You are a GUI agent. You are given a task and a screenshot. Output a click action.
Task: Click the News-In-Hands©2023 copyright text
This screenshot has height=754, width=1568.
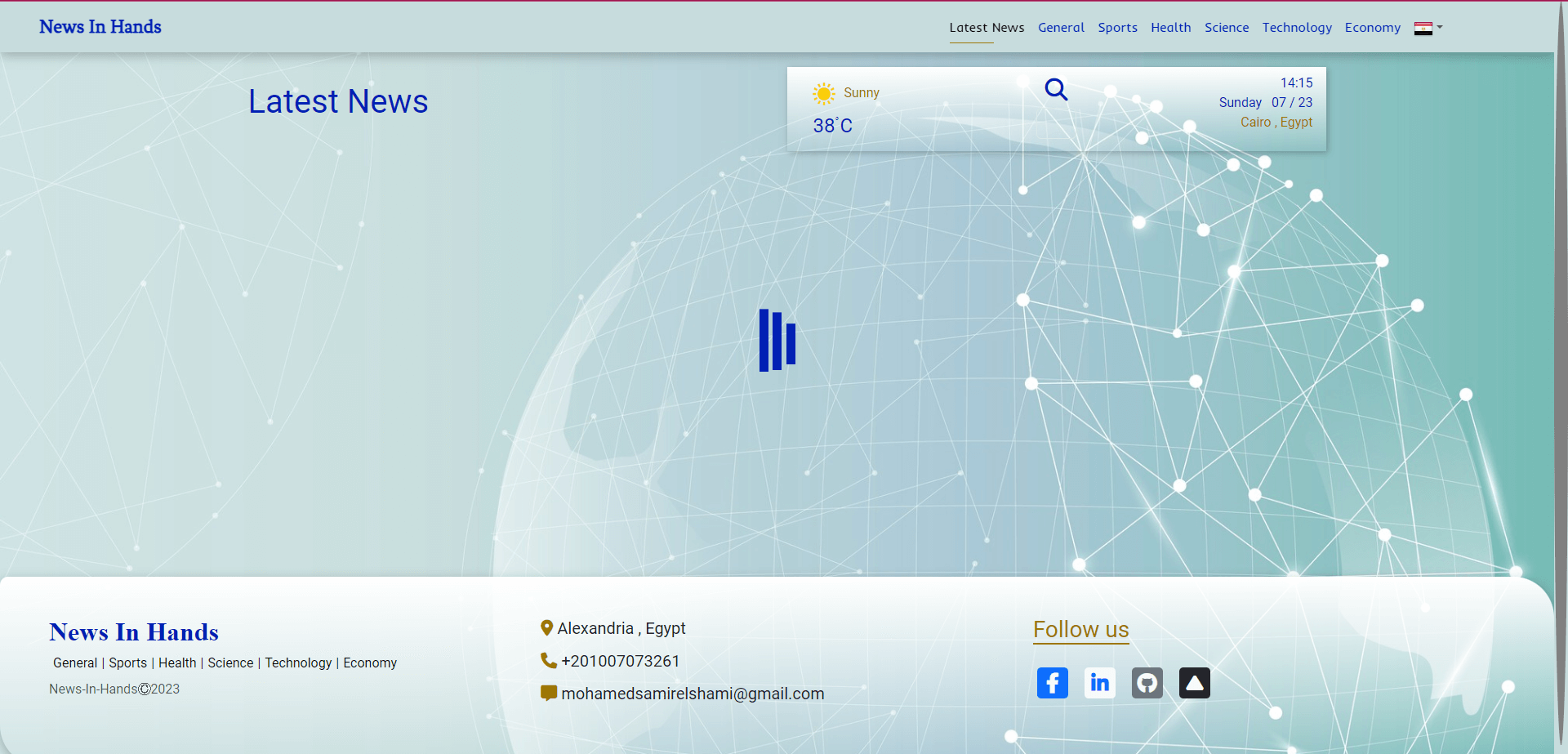pyautogui.click(x=114, y=689)
